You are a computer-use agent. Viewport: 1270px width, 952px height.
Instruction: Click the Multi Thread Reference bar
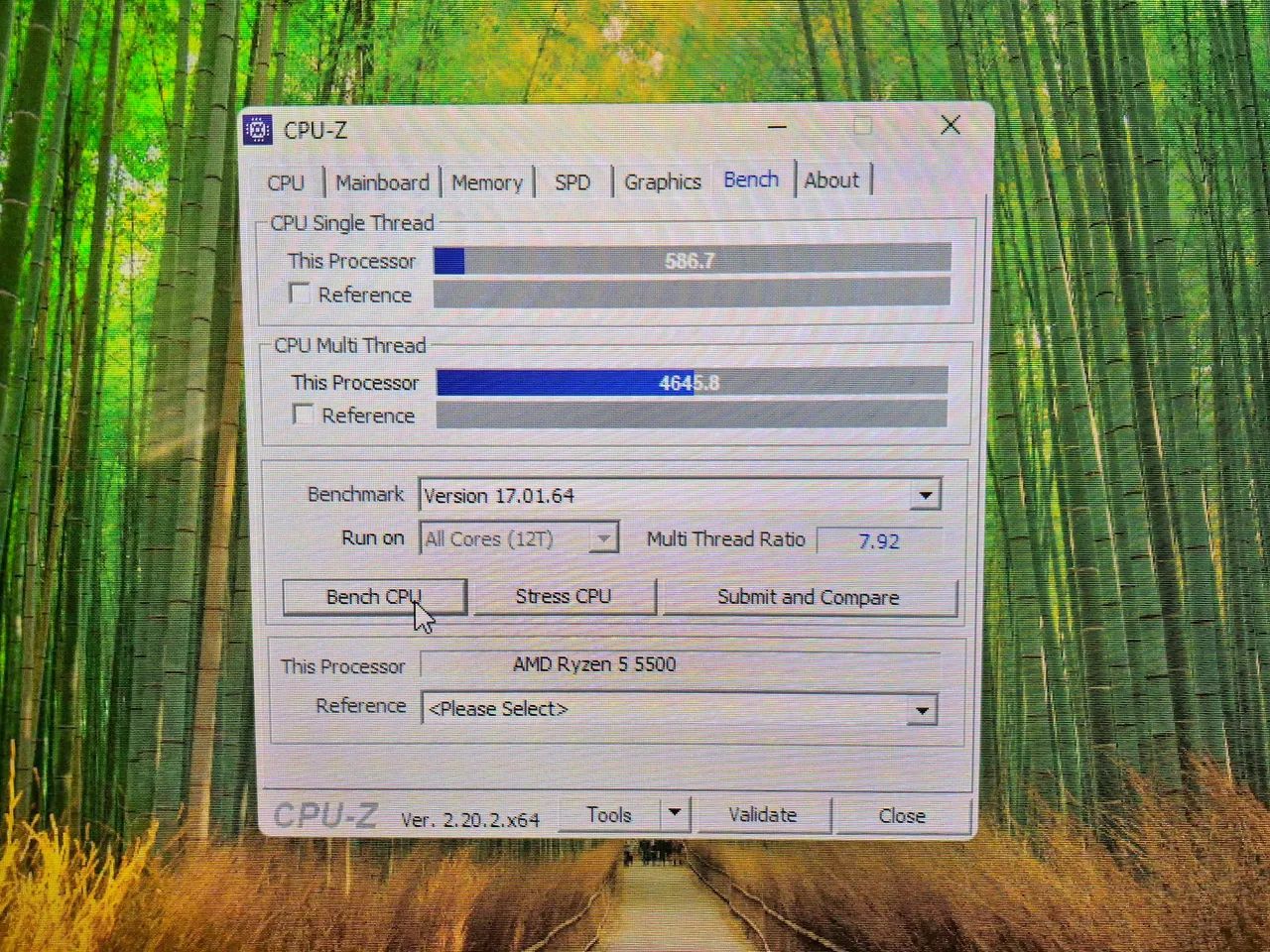coord(692,415)
